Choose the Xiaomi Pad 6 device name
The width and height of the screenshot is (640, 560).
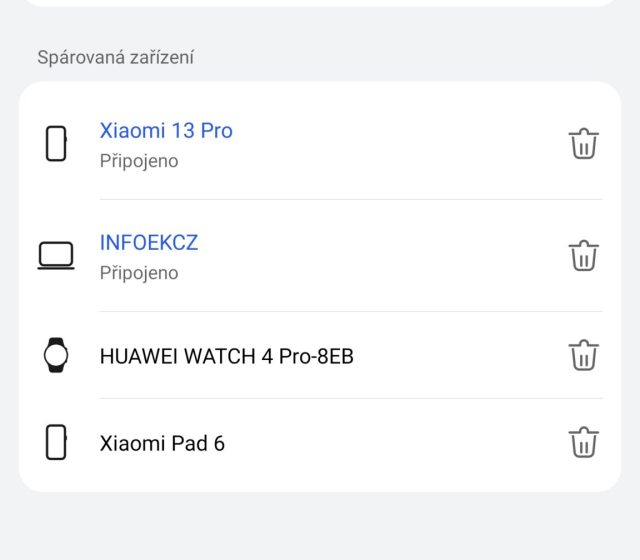tap(162, 443)
